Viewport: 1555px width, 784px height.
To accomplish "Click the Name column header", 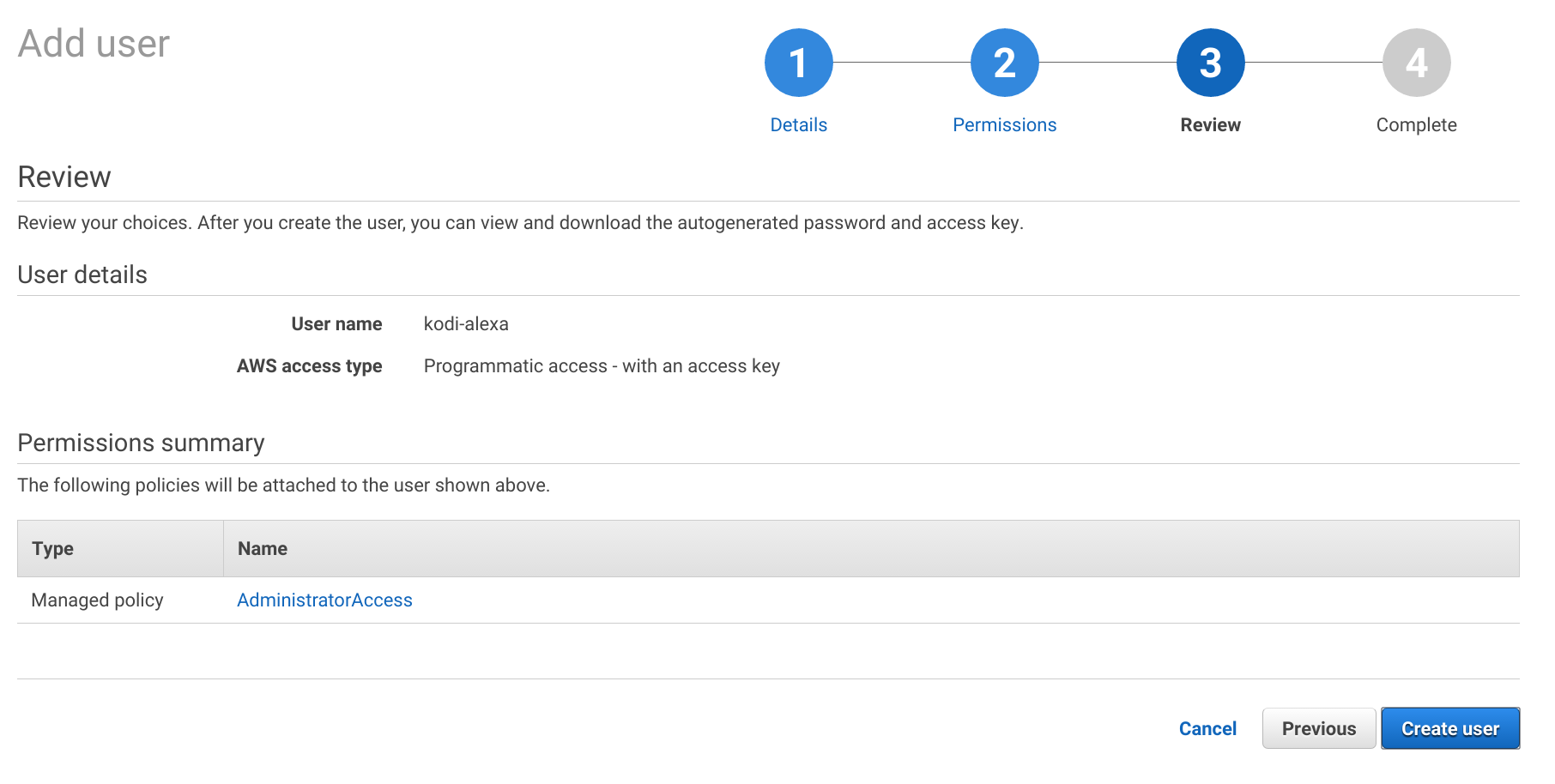I will click(263, 549).
